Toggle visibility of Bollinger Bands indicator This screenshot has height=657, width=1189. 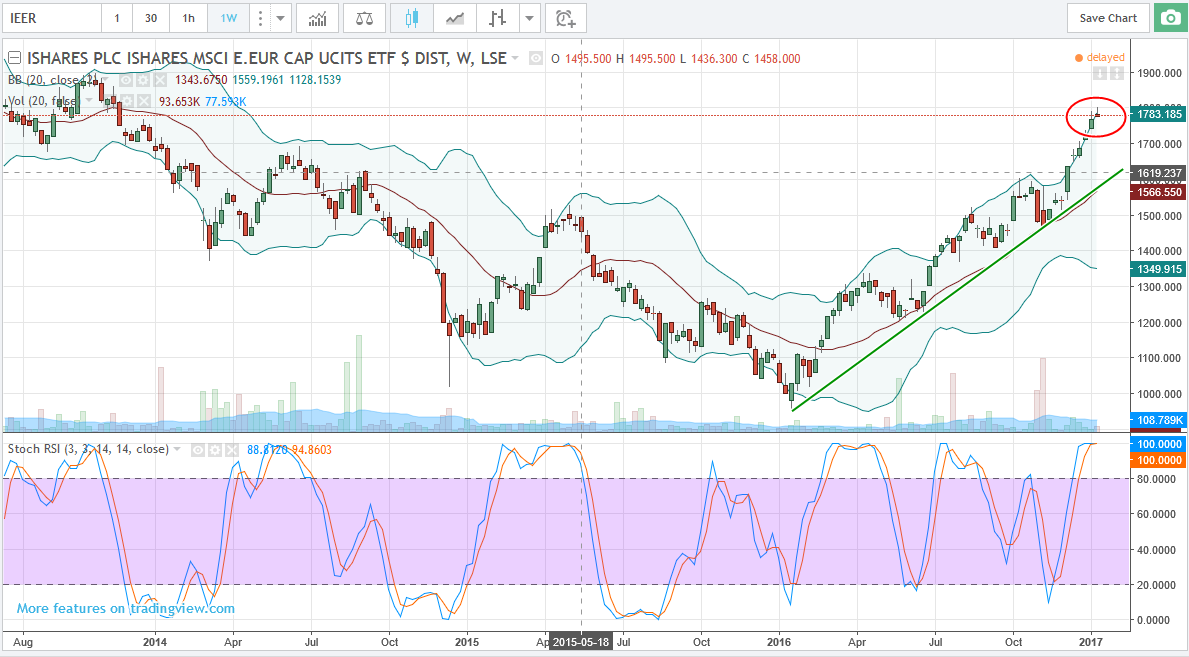tap(127, 80)
